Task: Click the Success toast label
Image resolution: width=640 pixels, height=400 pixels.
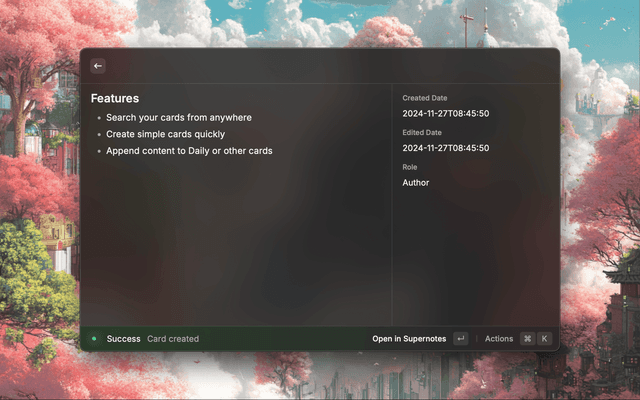Action: [124, 339]
